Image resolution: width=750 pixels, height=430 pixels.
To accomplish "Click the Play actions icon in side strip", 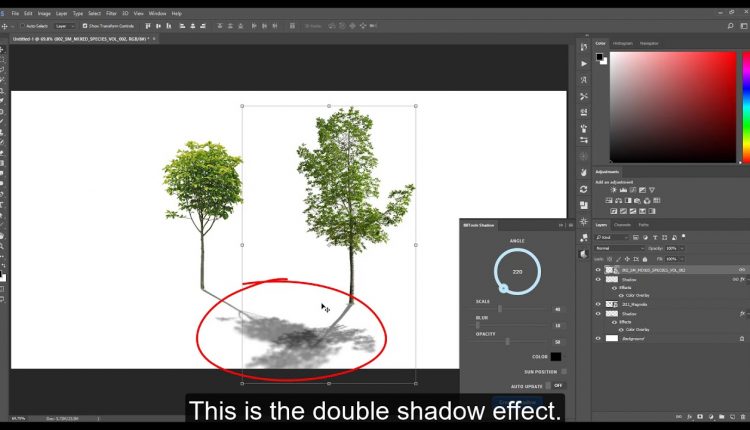I will tap(583, 62).
